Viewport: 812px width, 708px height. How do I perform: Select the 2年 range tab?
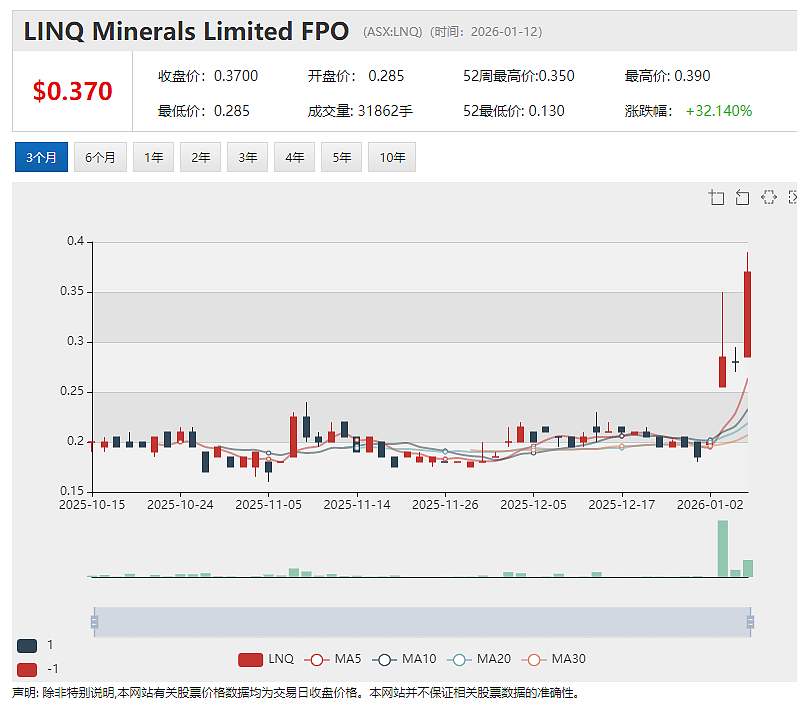(x=200, y=157)
